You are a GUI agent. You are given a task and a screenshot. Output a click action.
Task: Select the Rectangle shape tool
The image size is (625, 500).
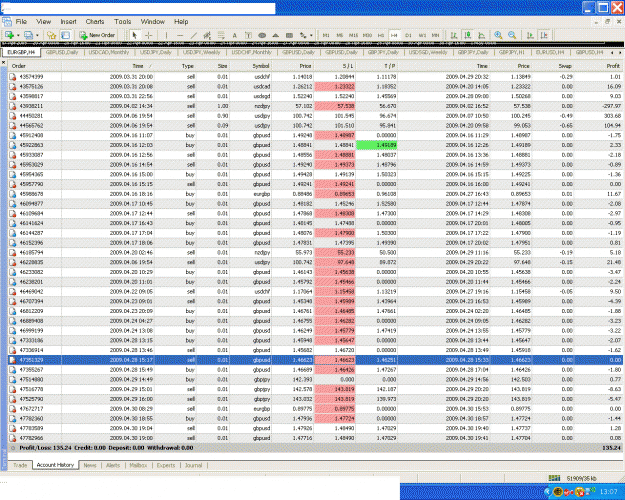click(x=289, y=35)
